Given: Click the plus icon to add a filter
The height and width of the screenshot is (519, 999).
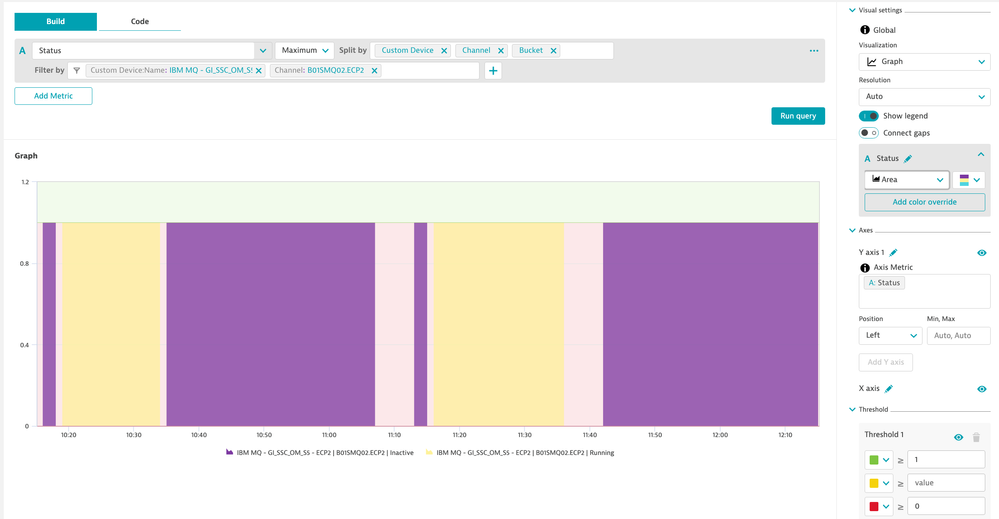Looking at the screenshot, I should 493,71.
